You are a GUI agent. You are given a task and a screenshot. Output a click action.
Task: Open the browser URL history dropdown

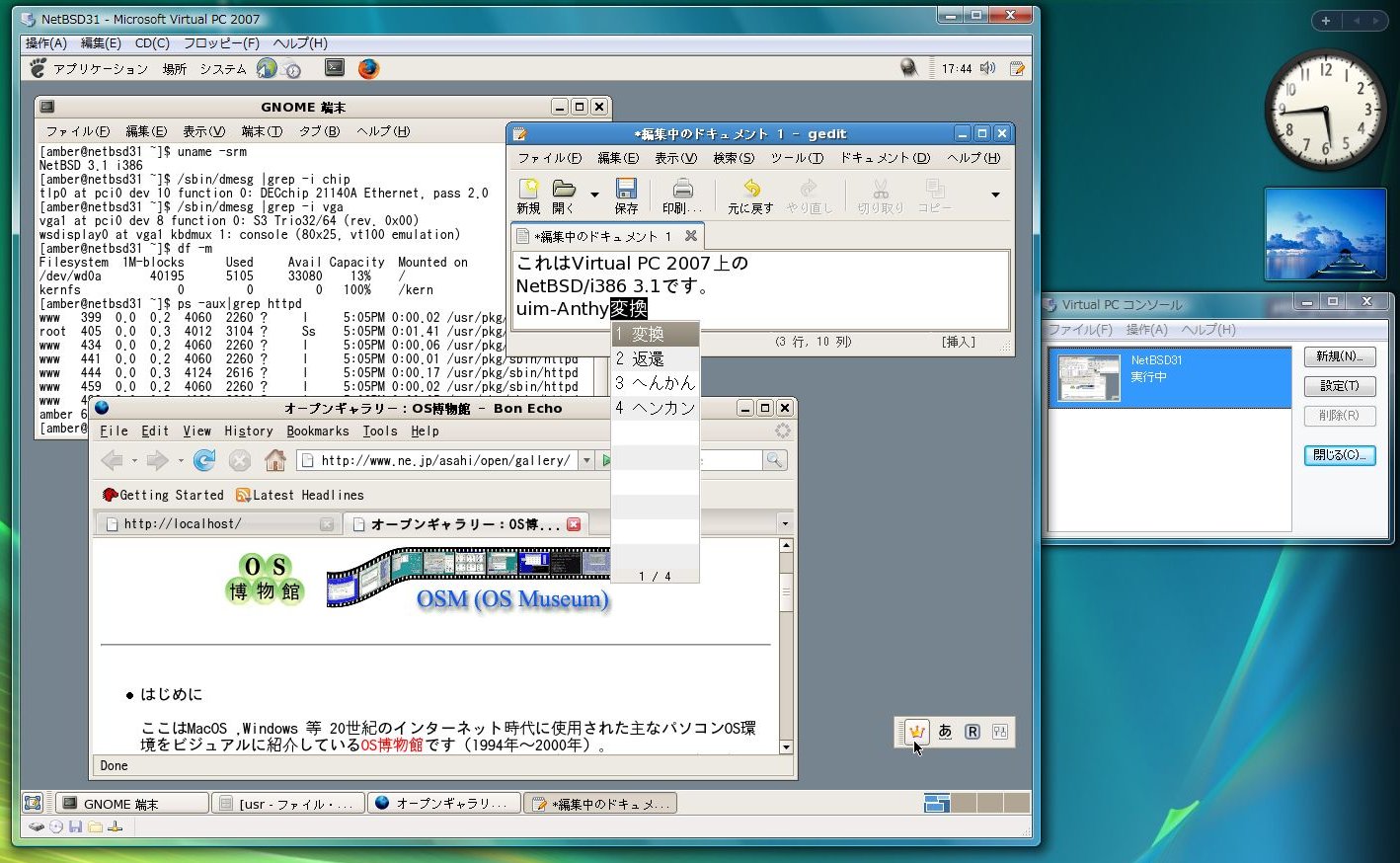(x=586, y=460)
